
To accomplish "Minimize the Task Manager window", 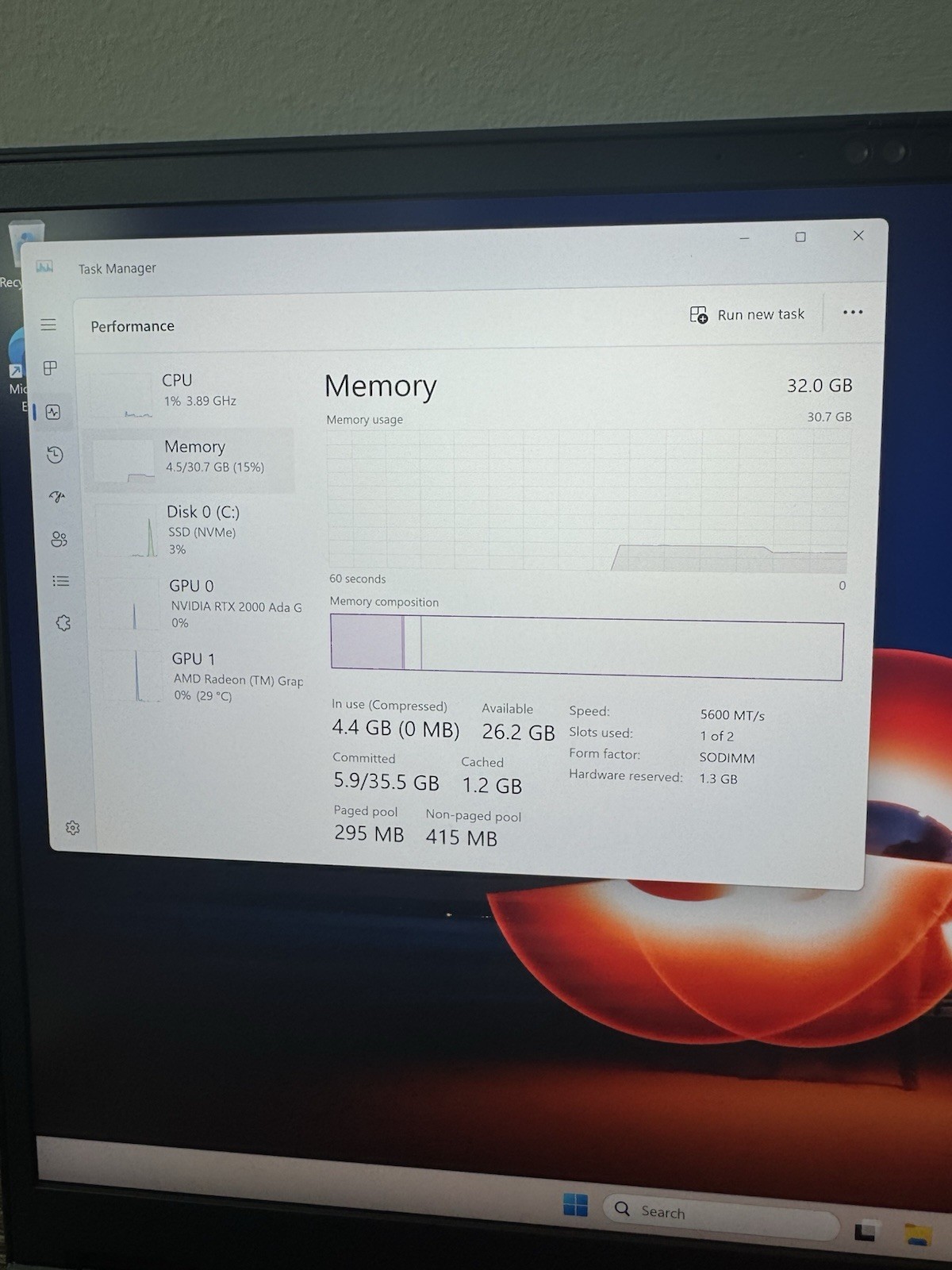I will click(x=744, y=238).
